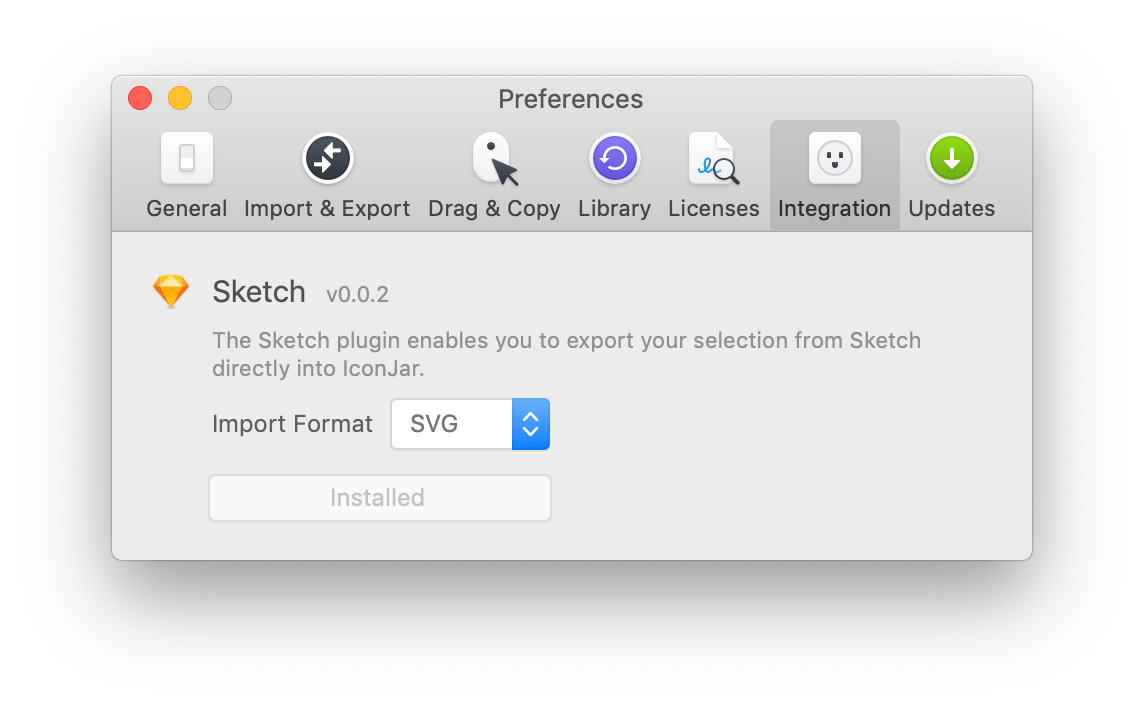
Task: Click the Sketch diamond logo
Action: pos(171,291)
